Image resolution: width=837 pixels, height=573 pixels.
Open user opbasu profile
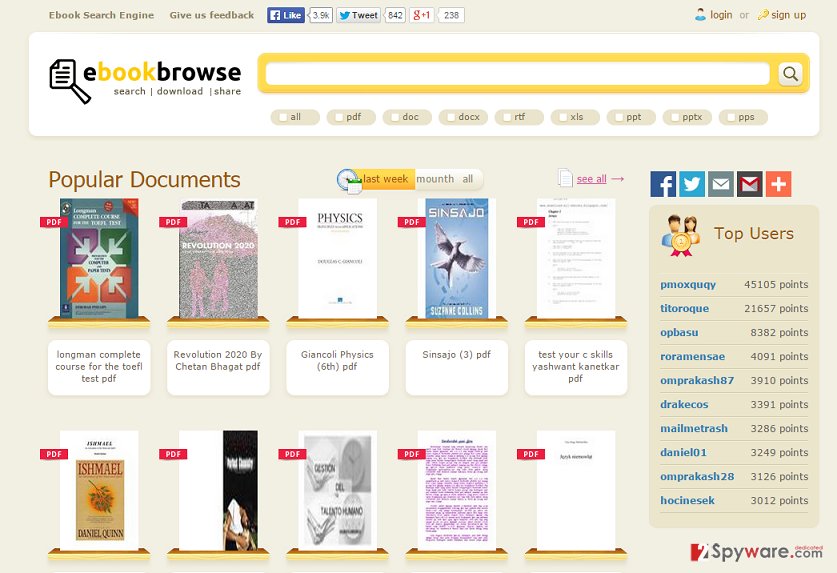[x=679, y=332]
